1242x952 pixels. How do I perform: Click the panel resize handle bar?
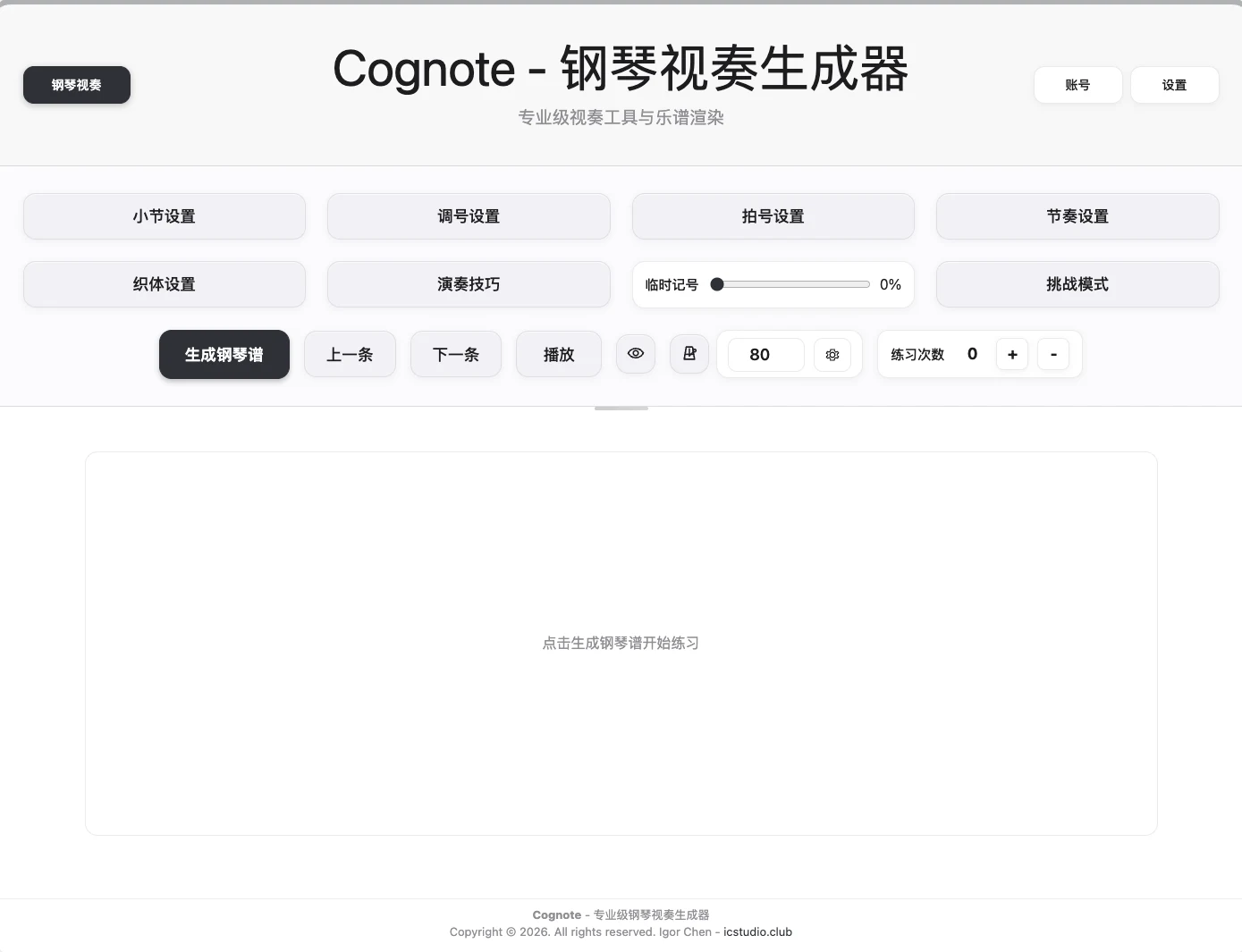[621, 409]
